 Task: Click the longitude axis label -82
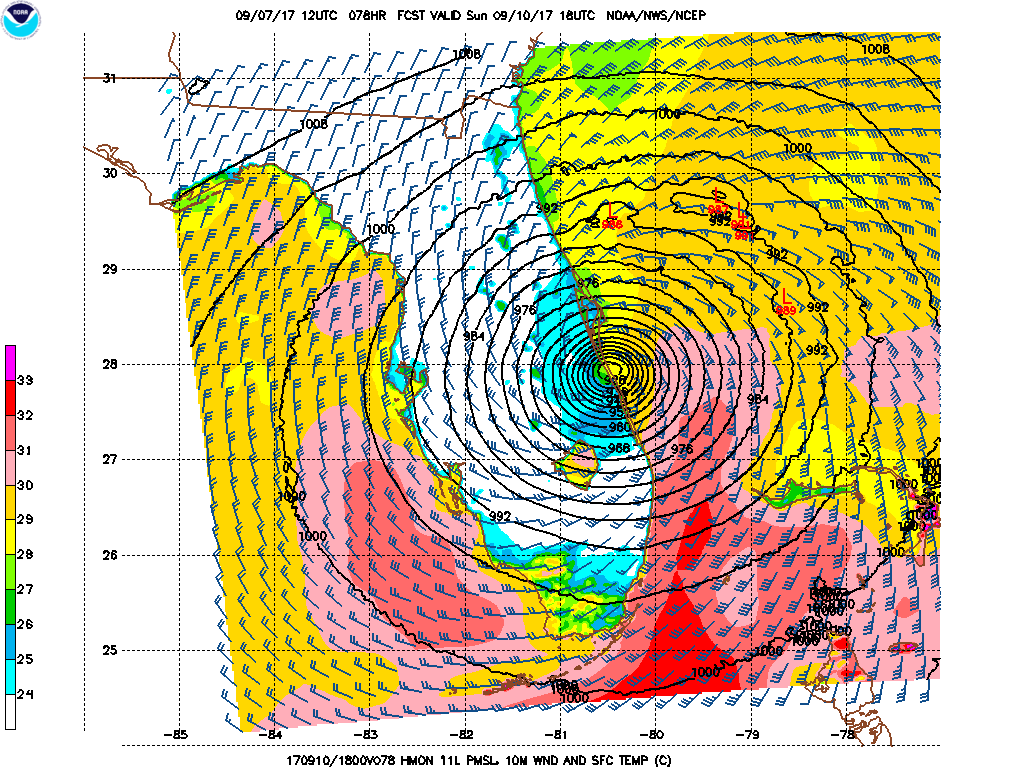[x=462, y=735]
